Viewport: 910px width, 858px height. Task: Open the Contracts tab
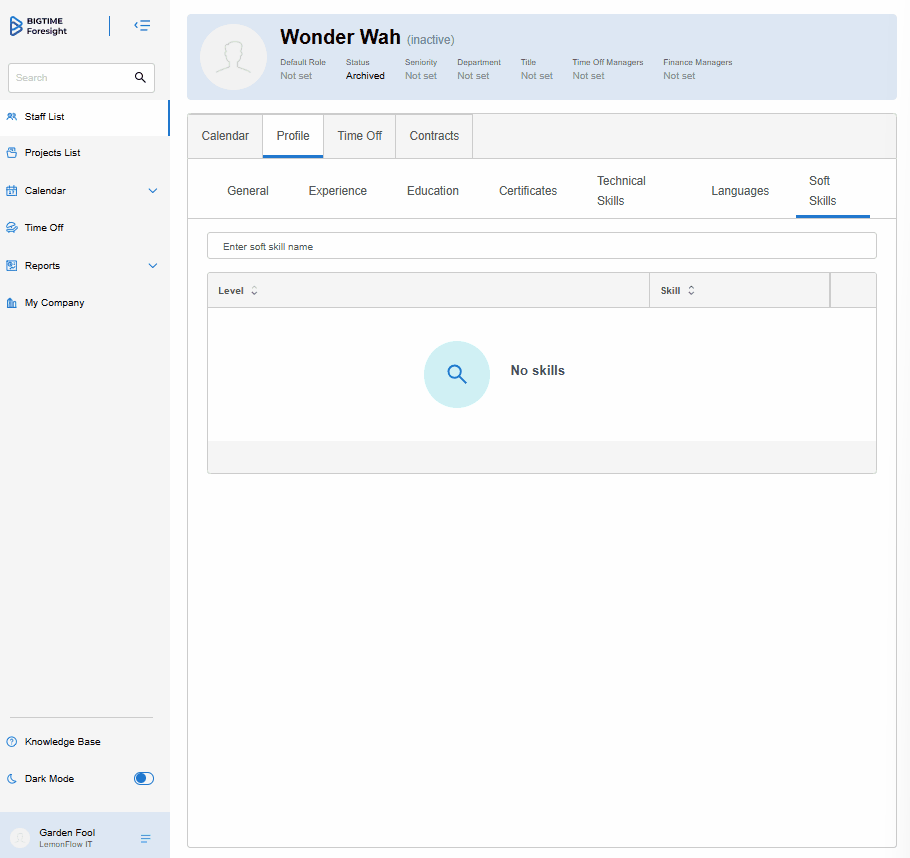coord(434,136)
